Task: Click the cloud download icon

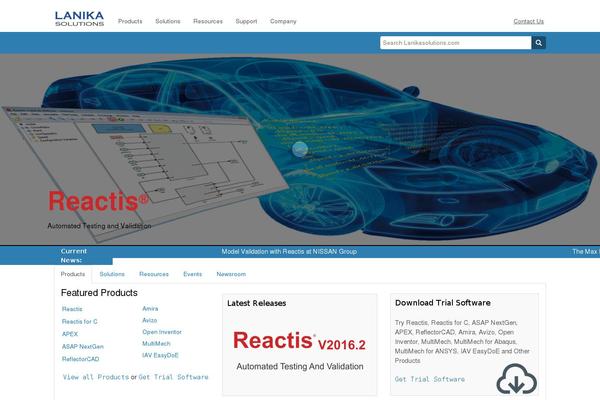Action: click(517, 379)
